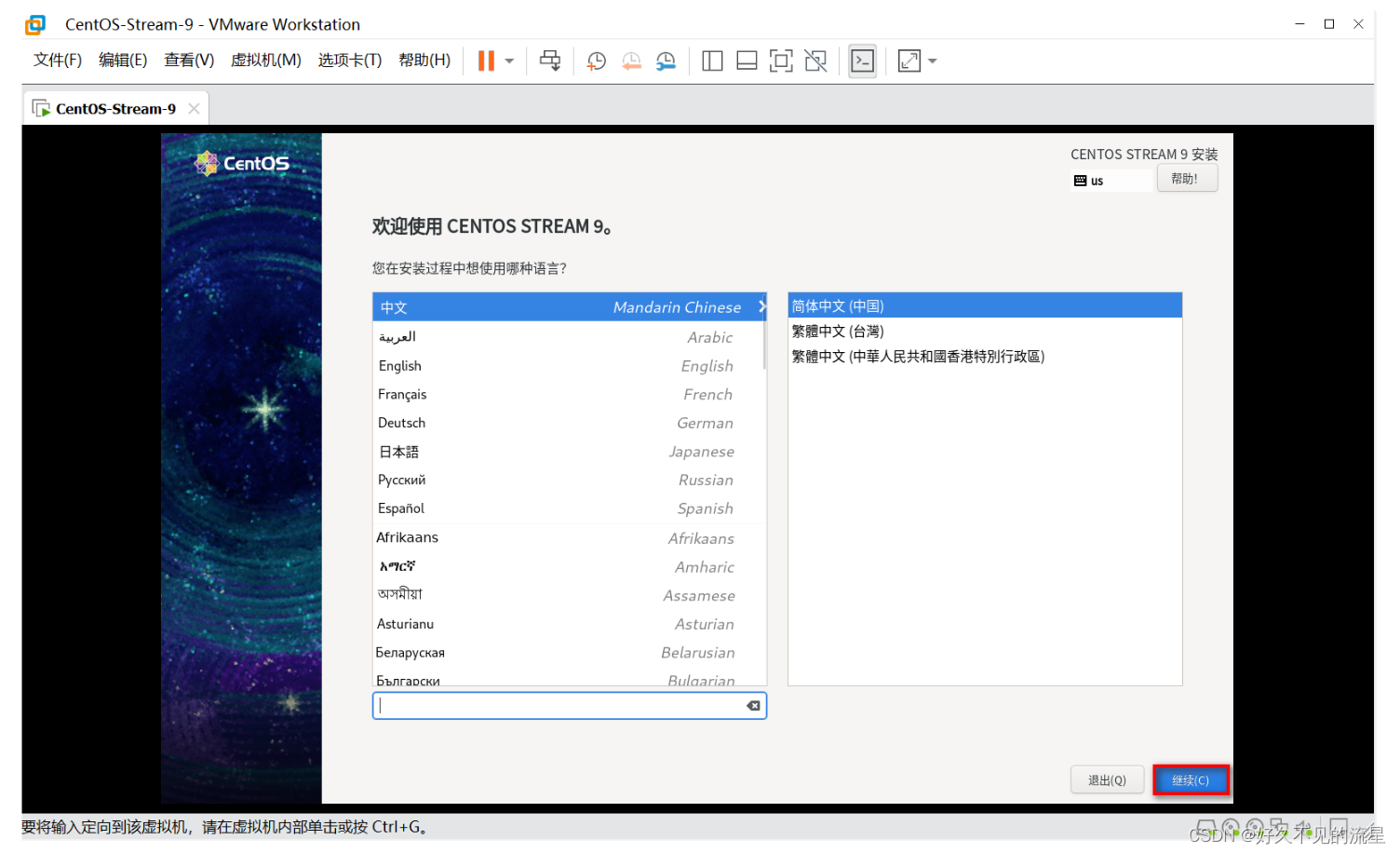The height and width of the screenshot is (853, 1400).
Task: Expand the stretch display dropdown arrow
Action: (933, 61)
